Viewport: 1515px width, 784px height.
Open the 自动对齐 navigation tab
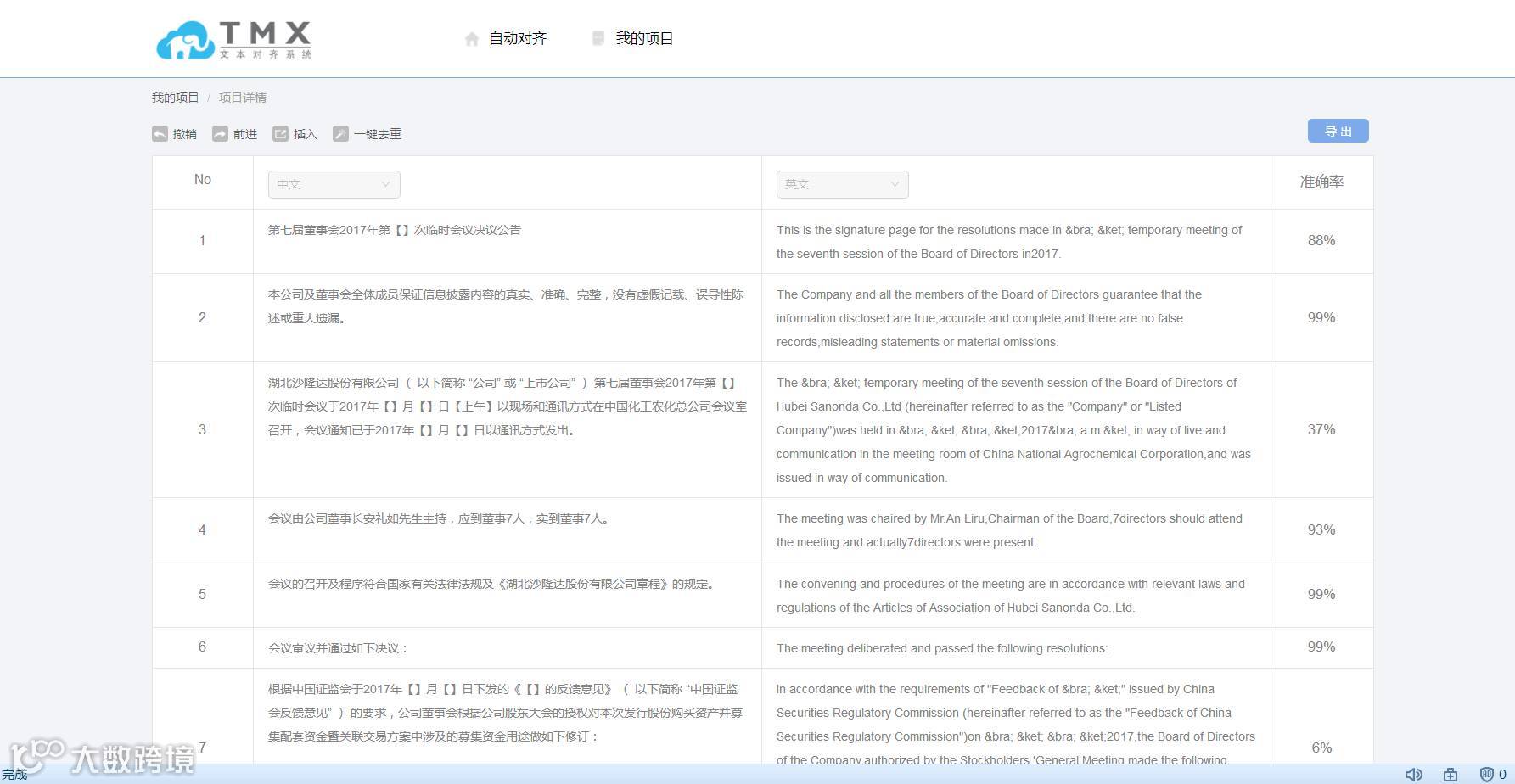click(x=518, y=39)
